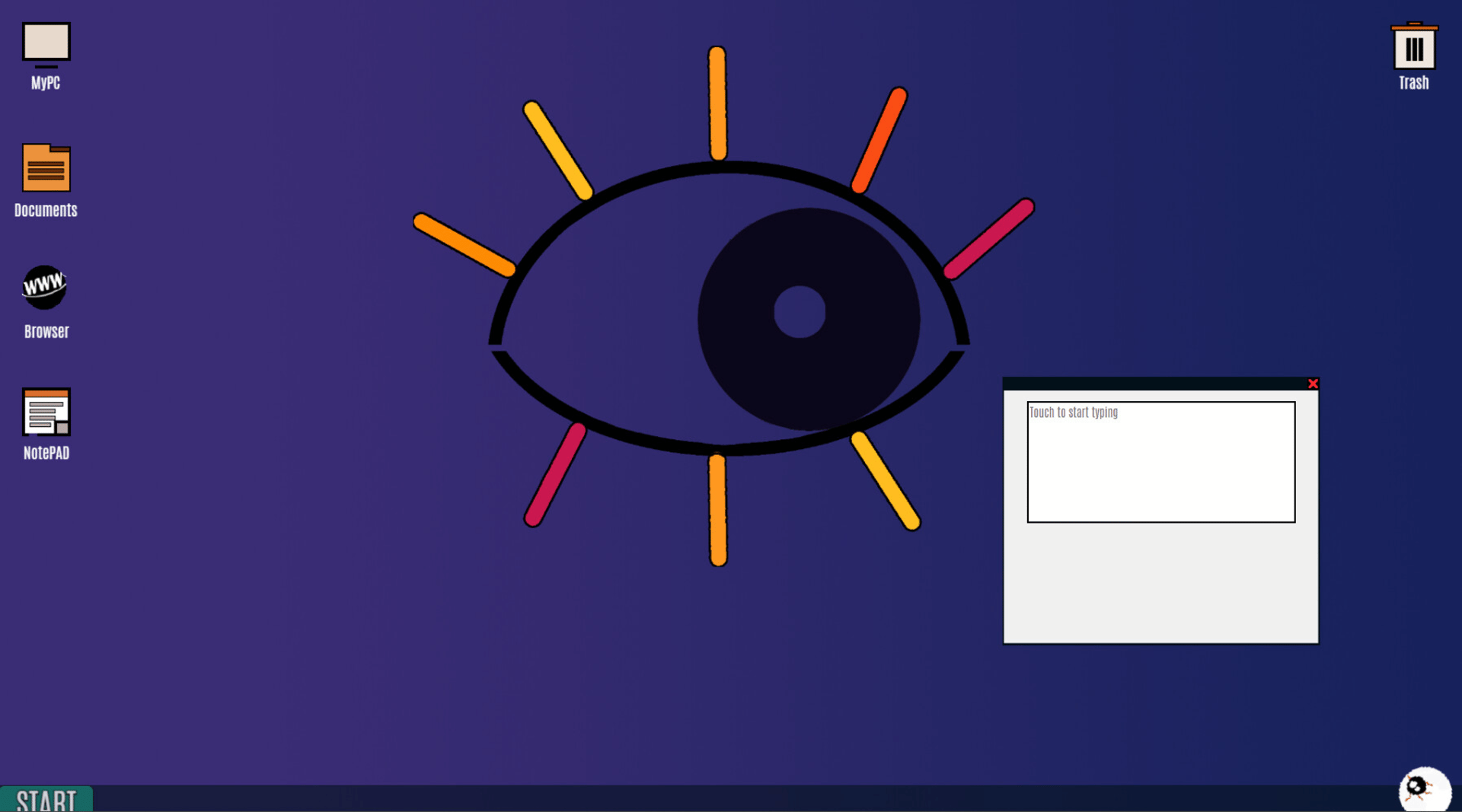Select the 'Documents' text label
The height and width of the screenshot is (812, 1462).
[x=46, y=210]
